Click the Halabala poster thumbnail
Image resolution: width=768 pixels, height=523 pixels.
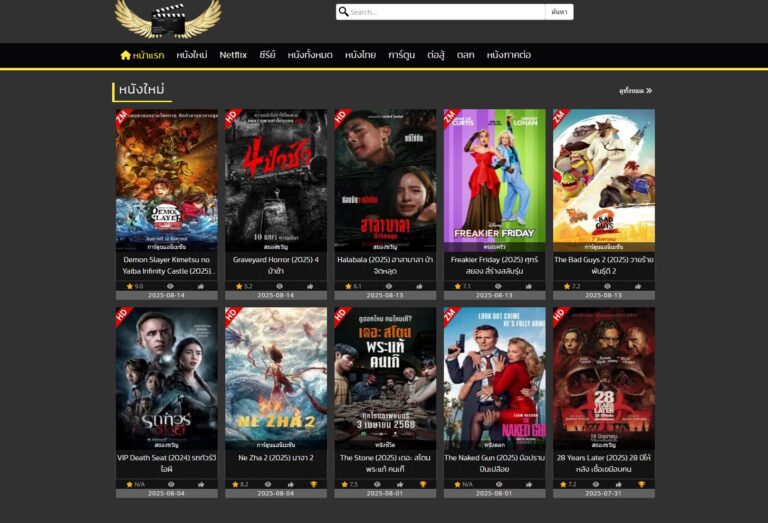pos(385,180)
